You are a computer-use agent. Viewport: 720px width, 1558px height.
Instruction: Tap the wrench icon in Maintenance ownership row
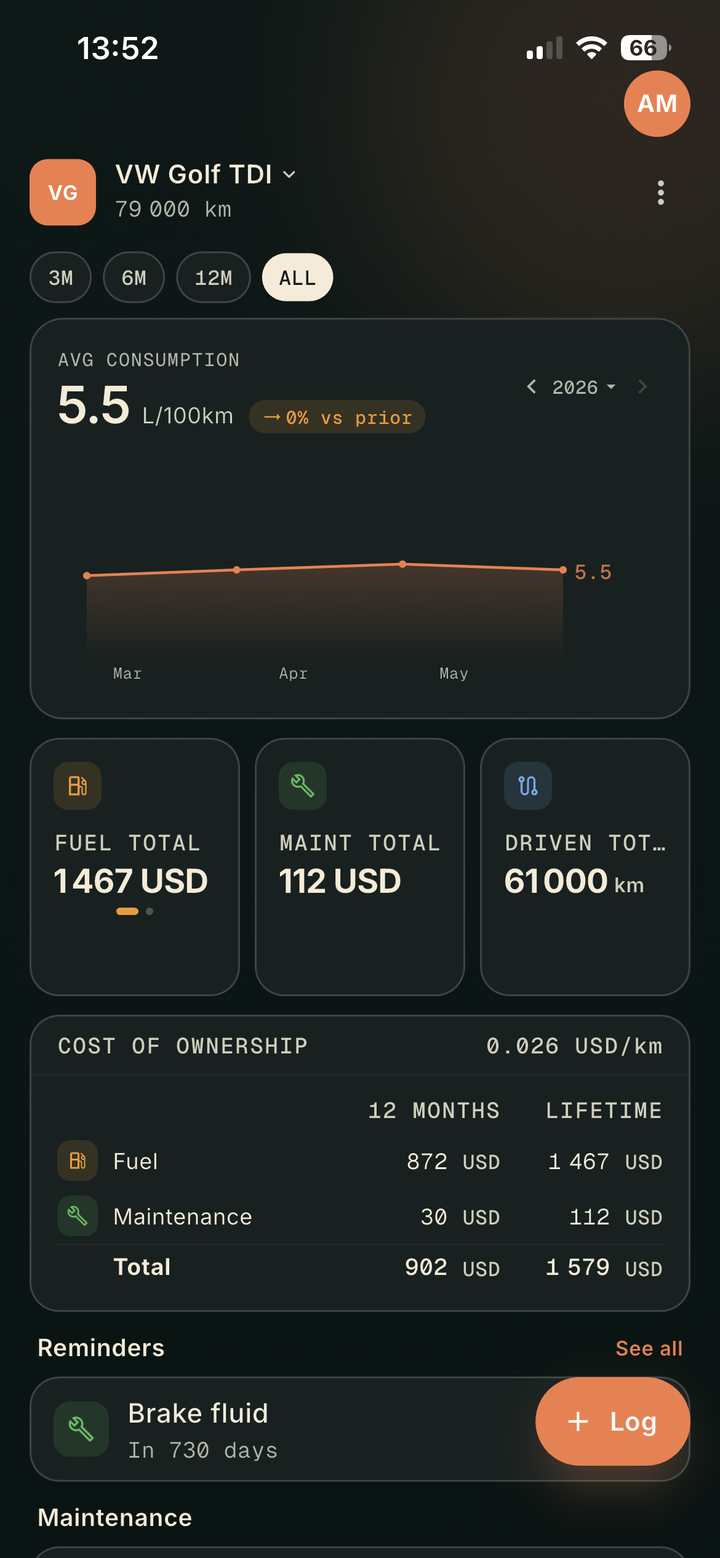tap(77, 1216)
